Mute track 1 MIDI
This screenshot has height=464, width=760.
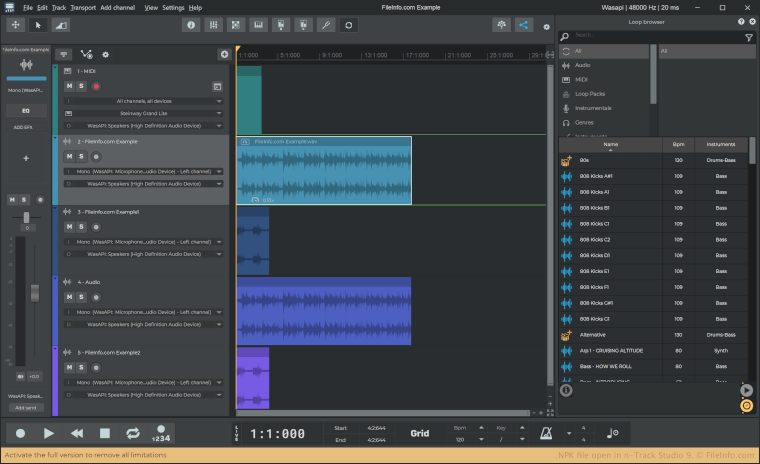click(x=69, y=87)
